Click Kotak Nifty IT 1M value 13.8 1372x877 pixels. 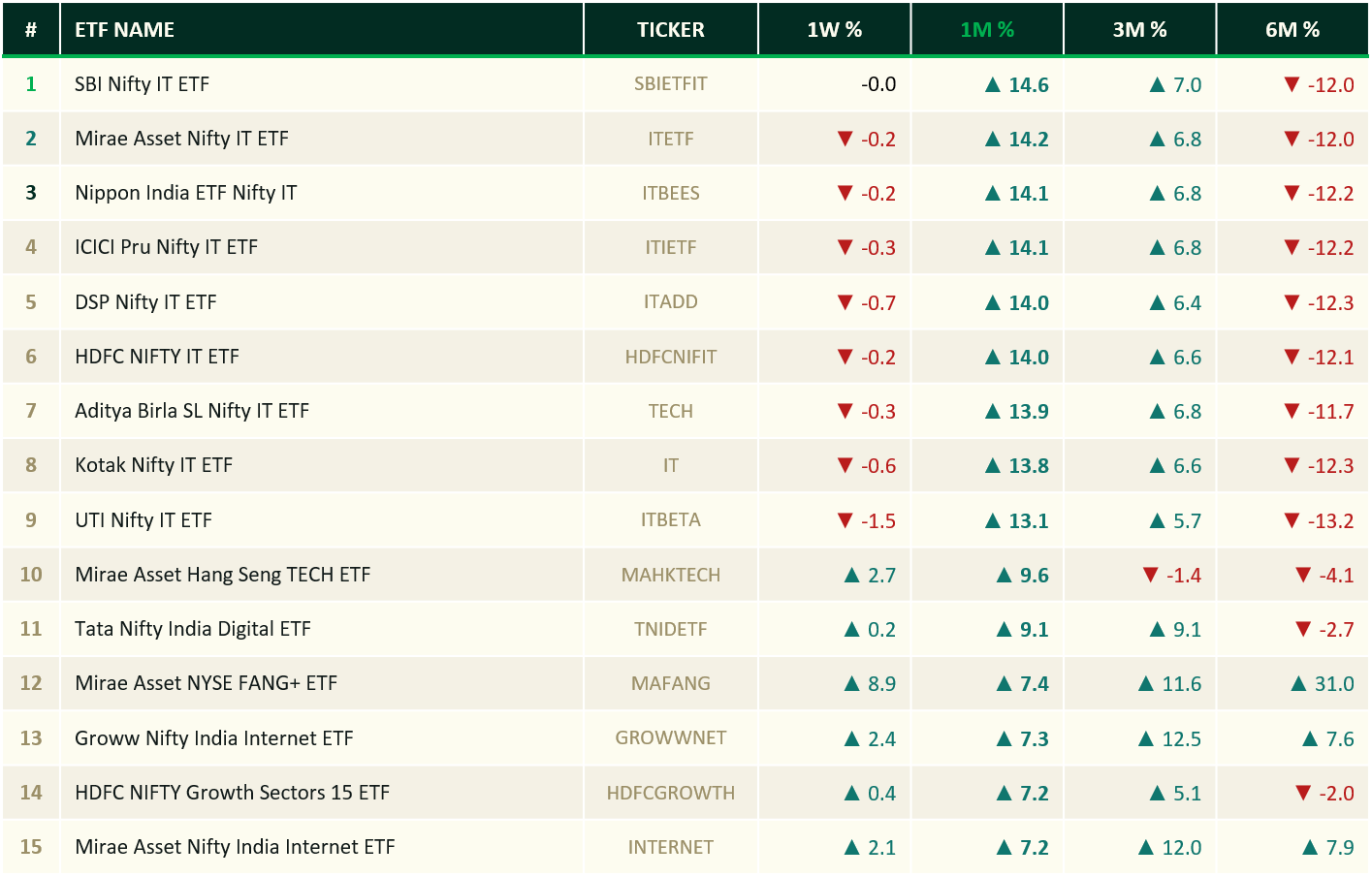[x=1017, y=465]
